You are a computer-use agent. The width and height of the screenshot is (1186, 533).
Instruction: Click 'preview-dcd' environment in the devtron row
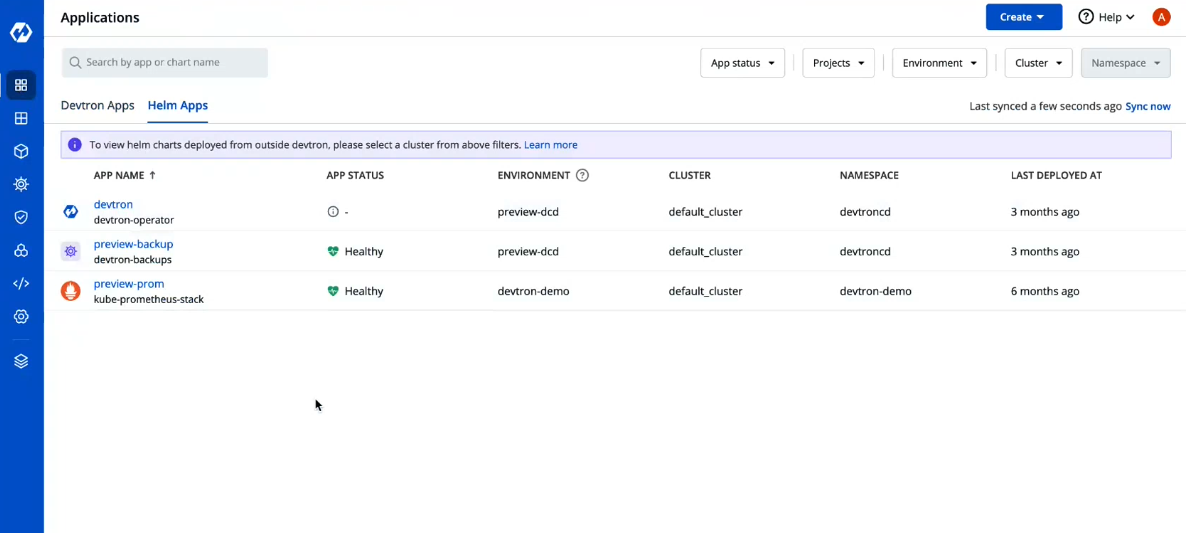[528, 212]
